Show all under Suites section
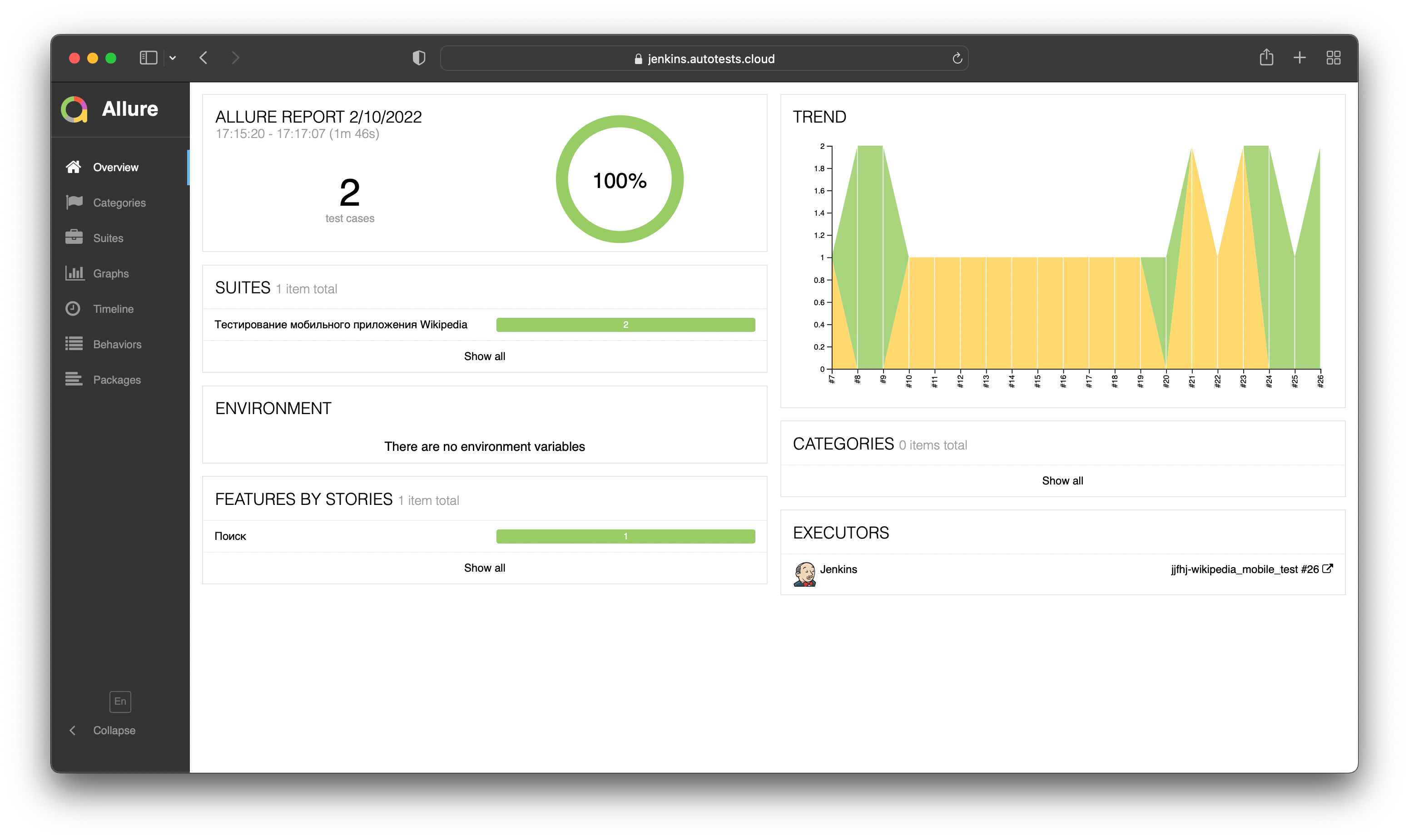Viewport: 1409px width, 840px height. (x=485, y=356)
